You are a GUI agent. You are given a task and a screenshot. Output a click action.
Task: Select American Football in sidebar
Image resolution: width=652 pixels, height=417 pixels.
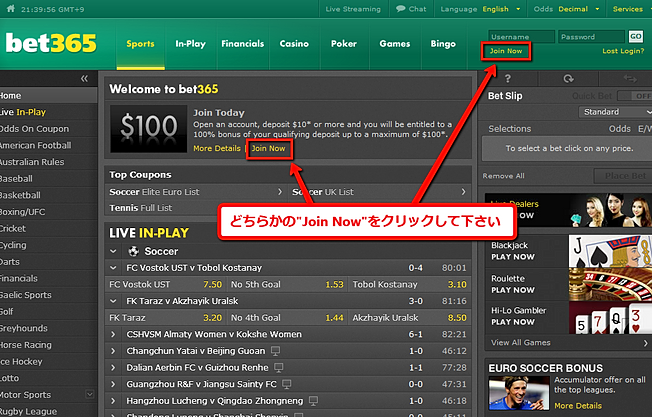click(x=48, y=145)
